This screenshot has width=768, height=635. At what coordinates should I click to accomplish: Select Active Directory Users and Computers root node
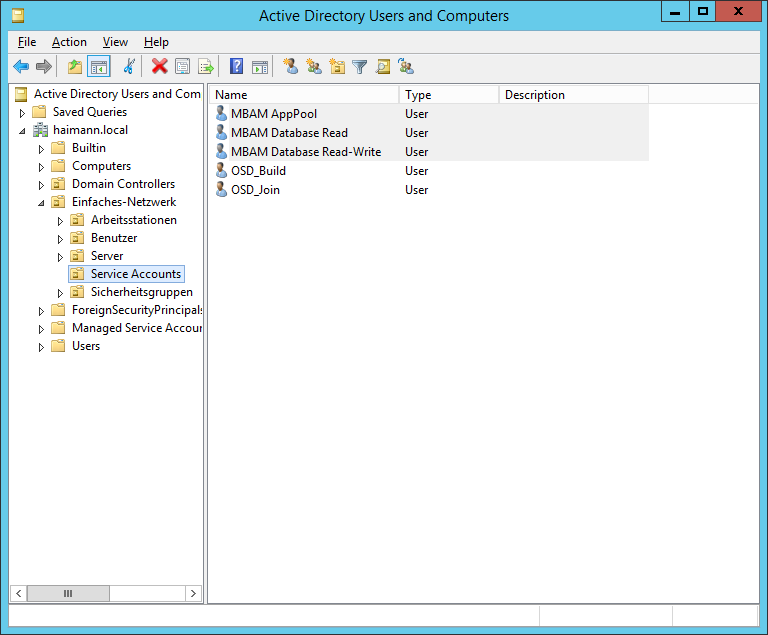117,94
